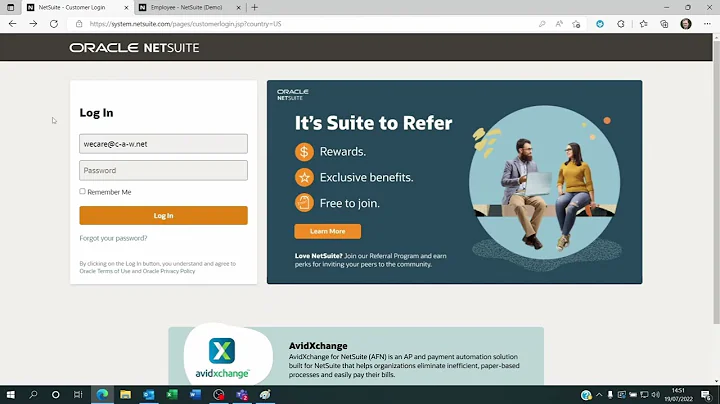Close the Employee NetSuite (Demo) tab
Screen dimensions: 720x404
click(238, 7)
